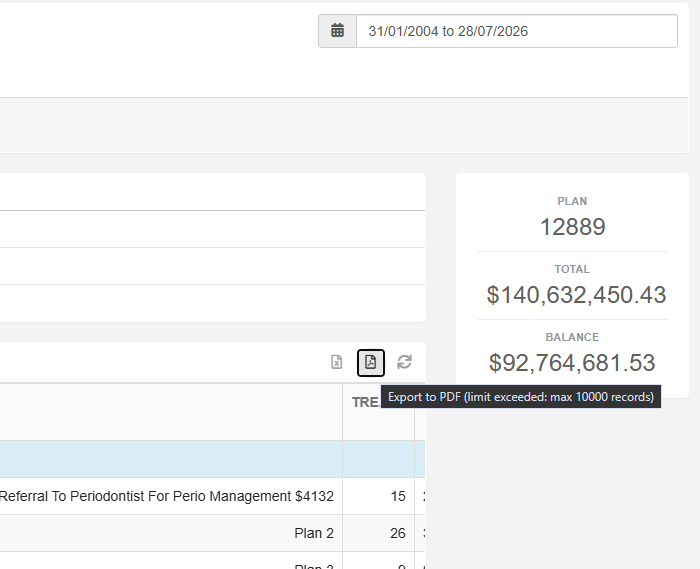Screen dimensions: 700x569
Task: Click the TOTAL label in summary card
Action: [x=572, y=269]
